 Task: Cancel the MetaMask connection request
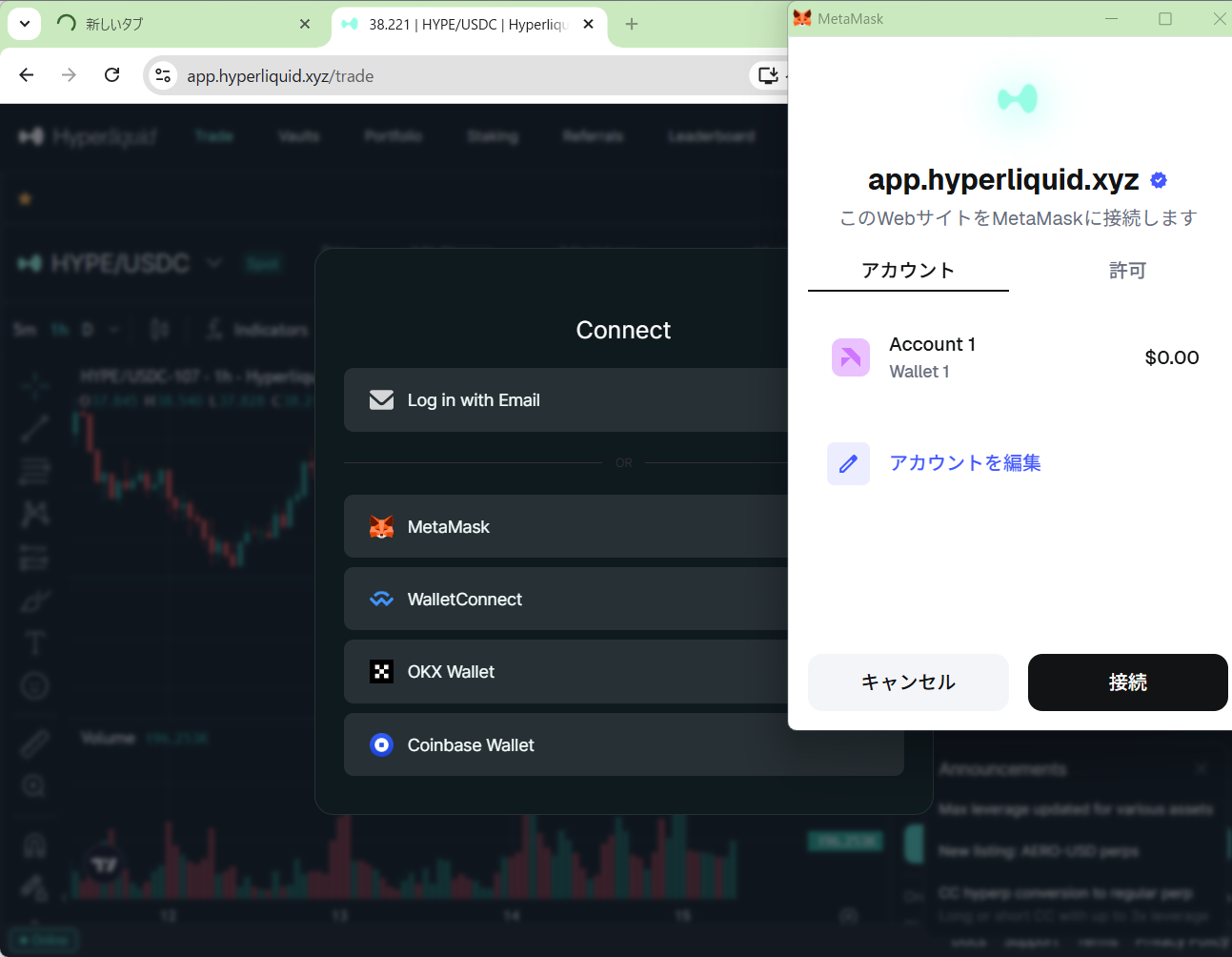pos(907,682)
